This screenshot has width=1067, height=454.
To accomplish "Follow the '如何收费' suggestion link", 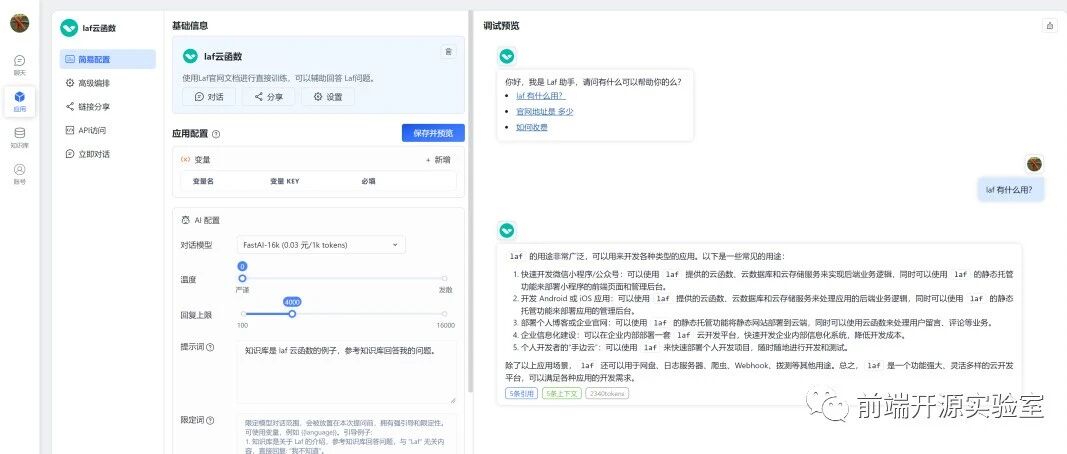I will tap(531, 127).
